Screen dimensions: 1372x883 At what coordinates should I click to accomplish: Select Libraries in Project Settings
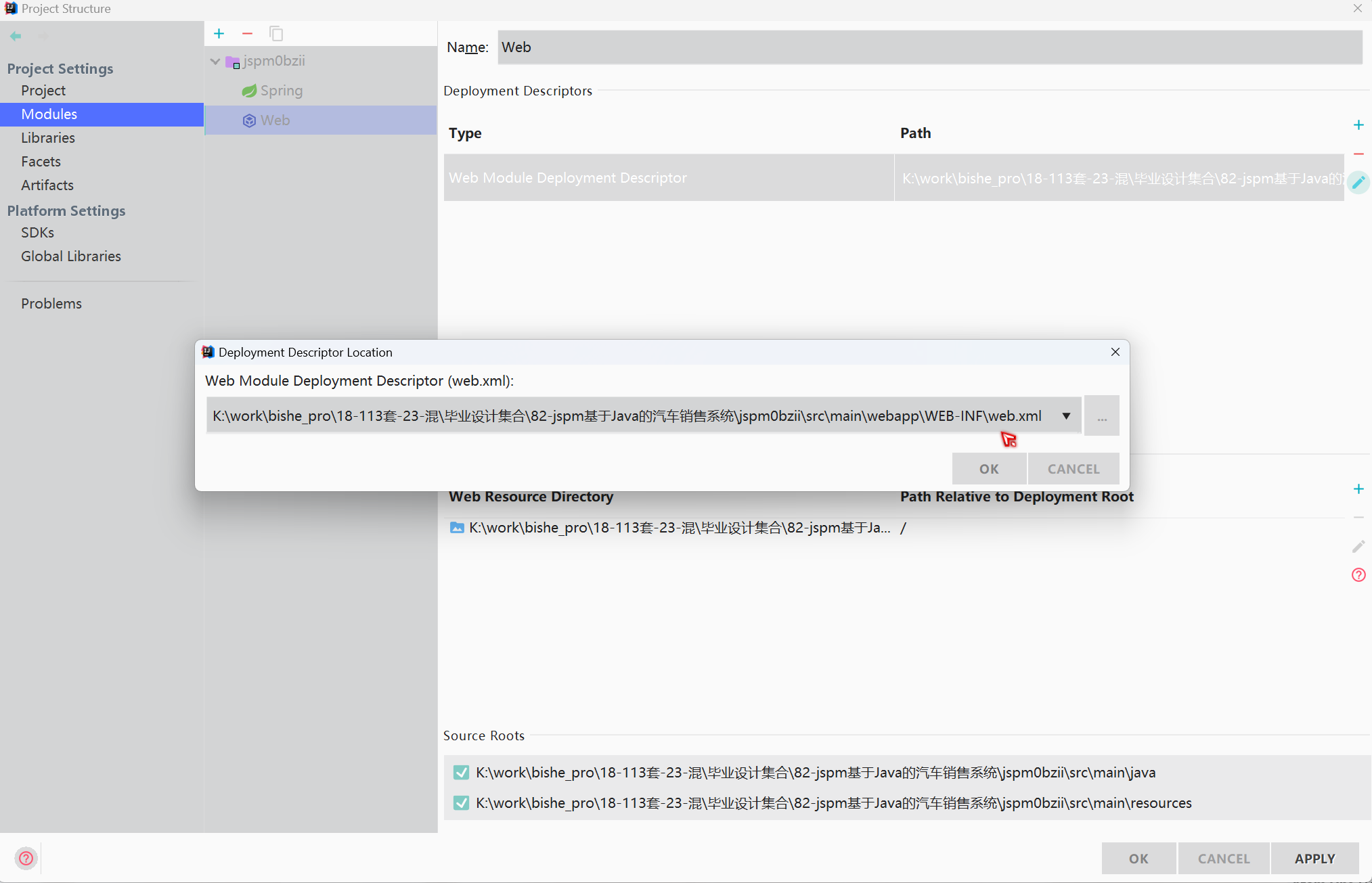[x=48, y=138]
